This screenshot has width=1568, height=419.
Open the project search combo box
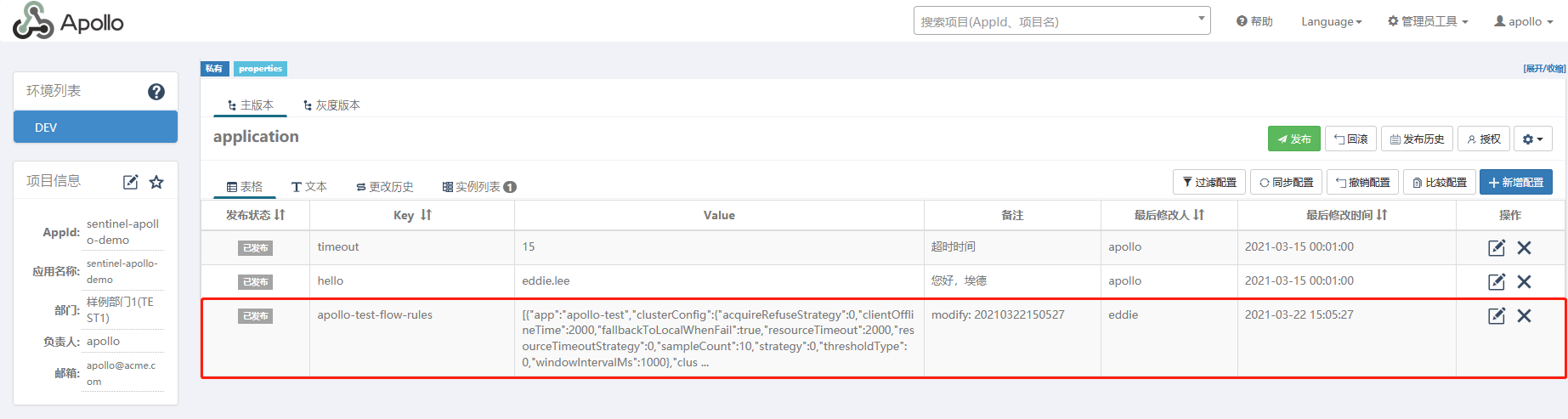point(1061,21)
